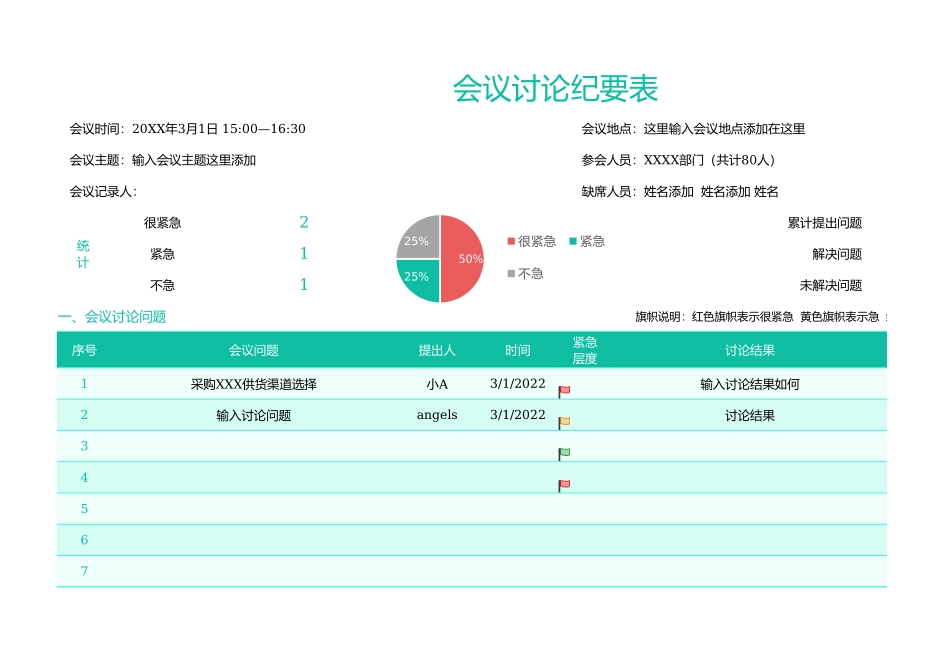Click the gray 25% pie slice

417,240
